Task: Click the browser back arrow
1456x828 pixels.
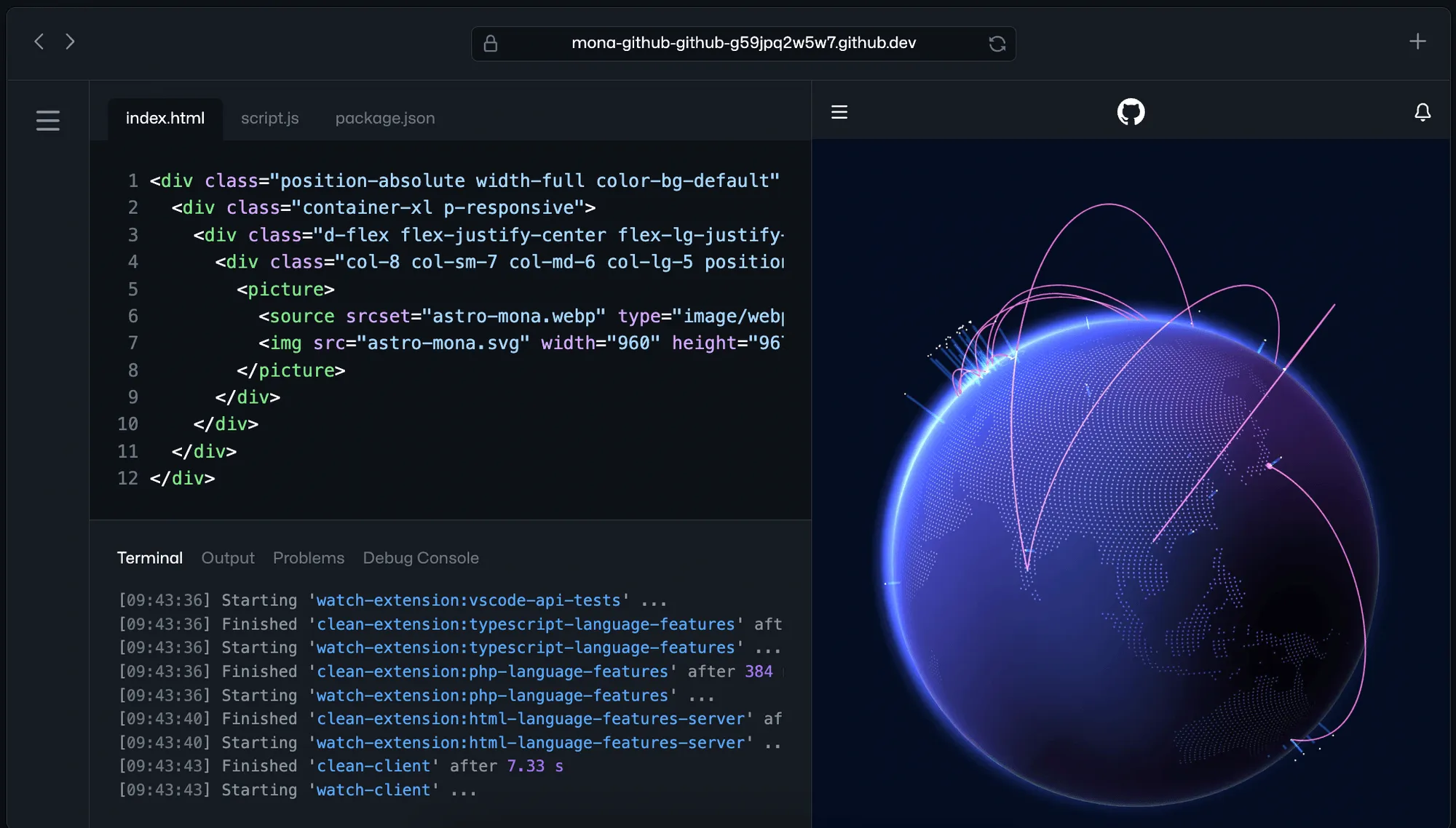Action: [39, 41]
